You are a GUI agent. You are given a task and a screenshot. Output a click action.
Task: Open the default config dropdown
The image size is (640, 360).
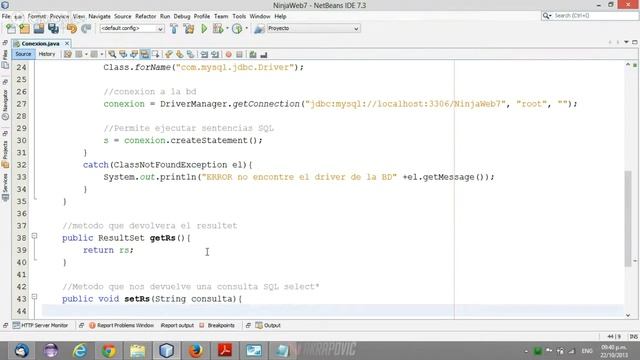(132, 29)
